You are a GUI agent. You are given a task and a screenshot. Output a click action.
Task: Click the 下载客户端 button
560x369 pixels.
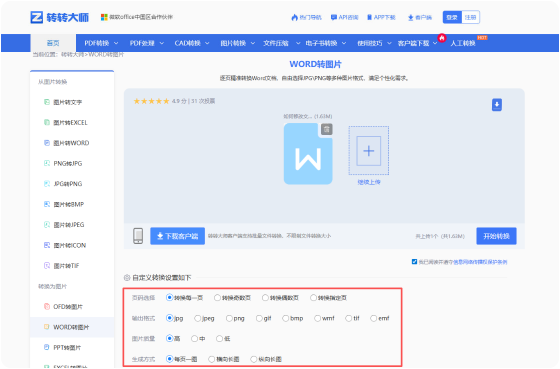coord(178,236)
